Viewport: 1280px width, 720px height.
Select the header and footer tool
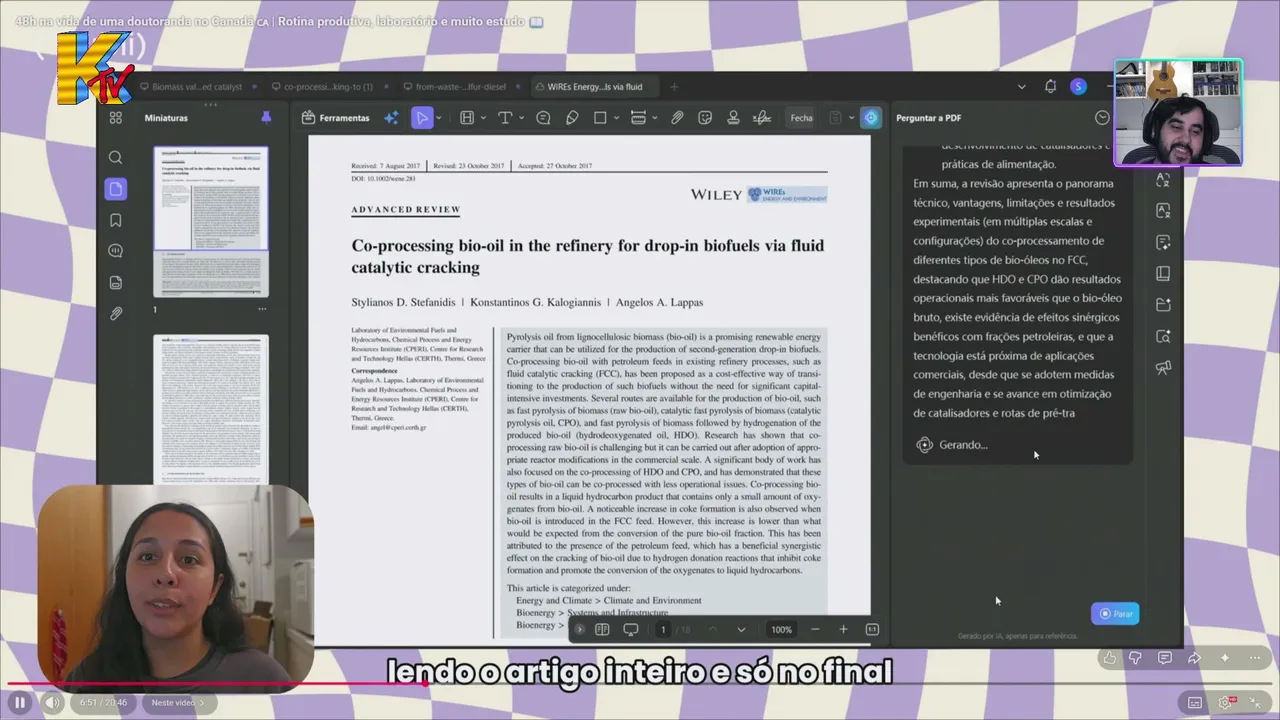(638, 118)
